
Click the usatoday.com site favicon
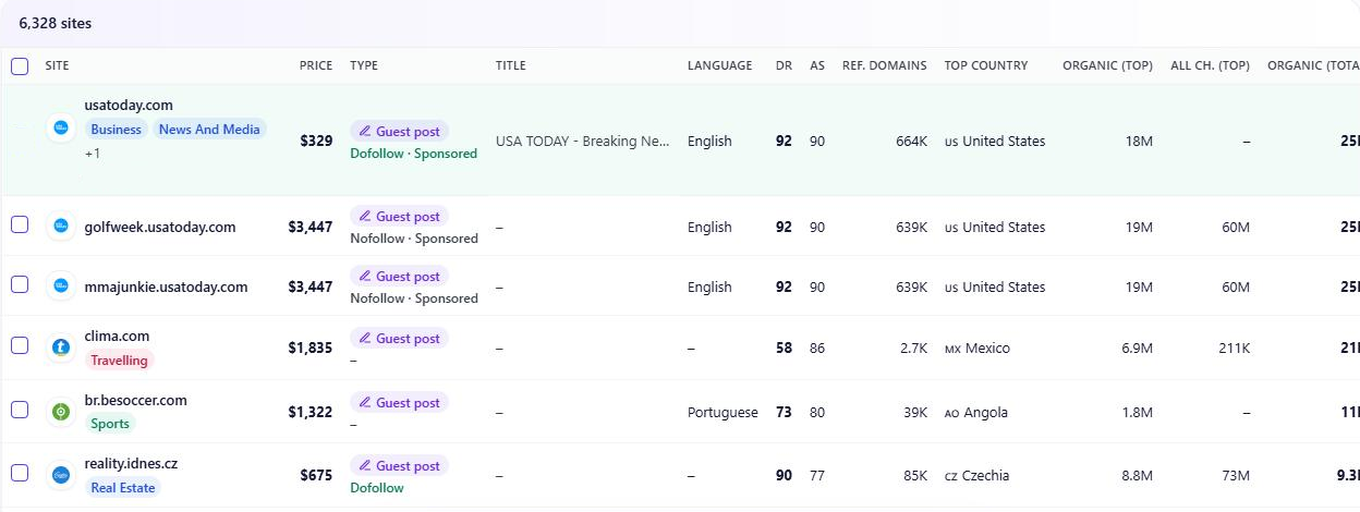tap(61, 128)
